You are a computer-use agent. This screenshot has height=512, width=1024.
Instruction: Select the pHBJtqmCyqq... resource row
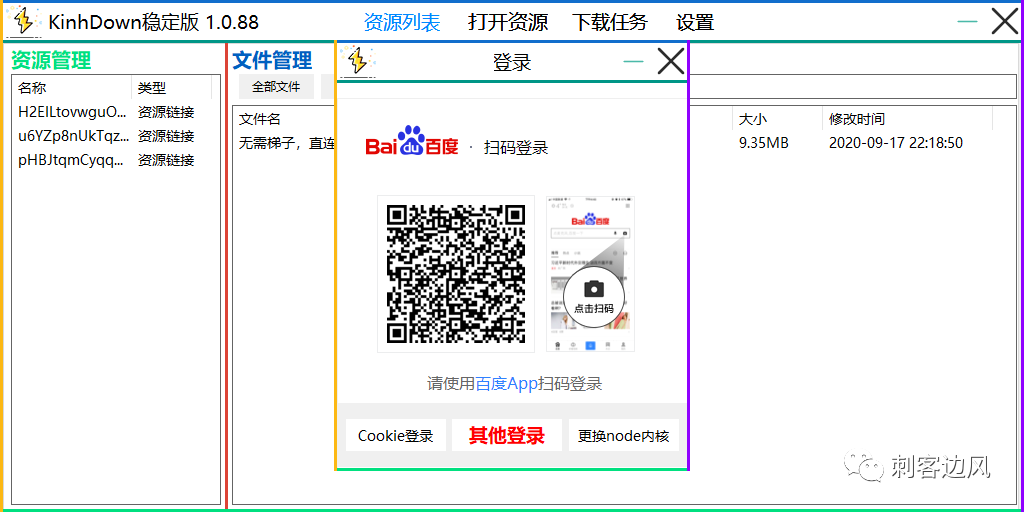tap(116, 160)
